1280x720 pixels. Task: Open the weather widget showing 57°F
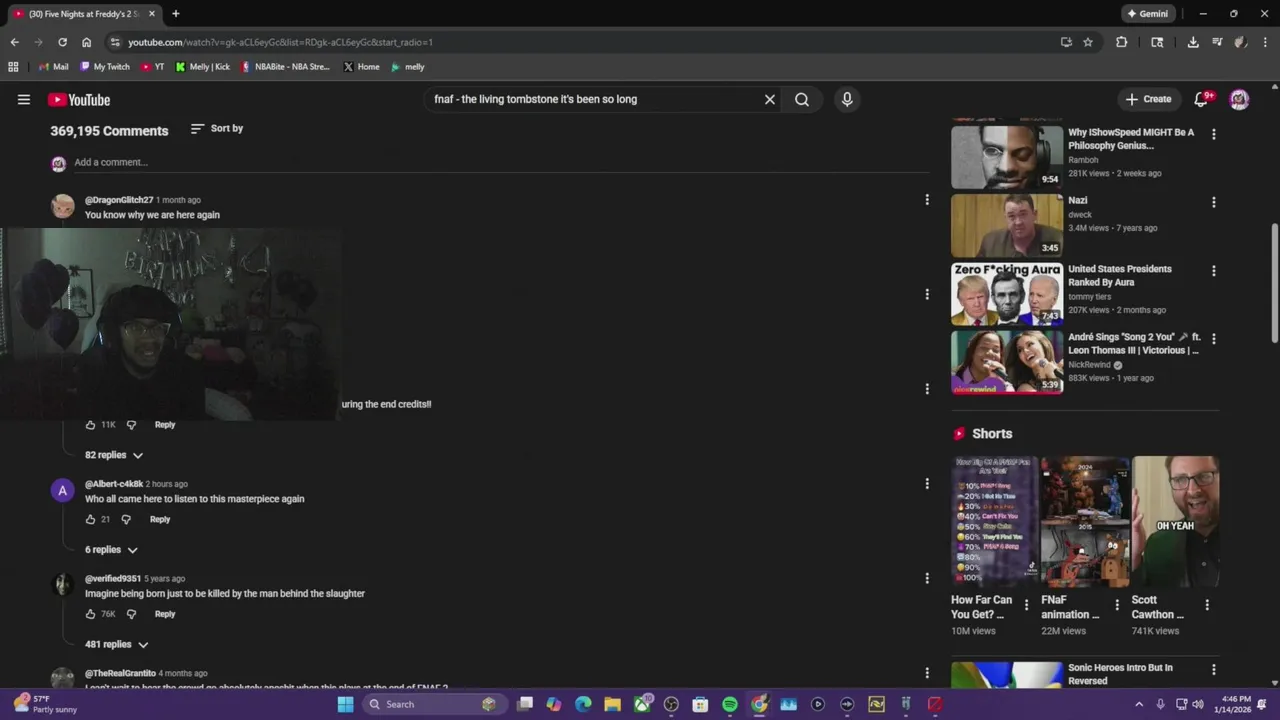tap(44, 704)
